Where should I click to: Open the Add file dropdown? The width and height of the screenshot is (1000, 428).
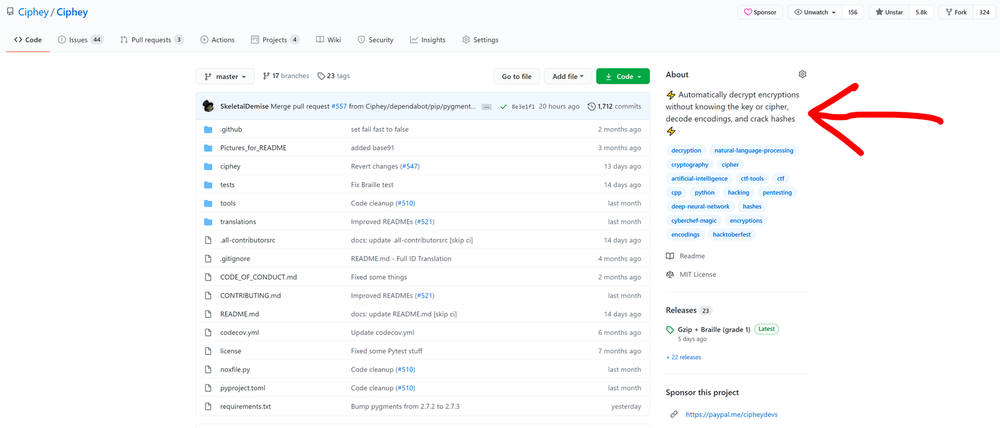[x=568, y=77]
